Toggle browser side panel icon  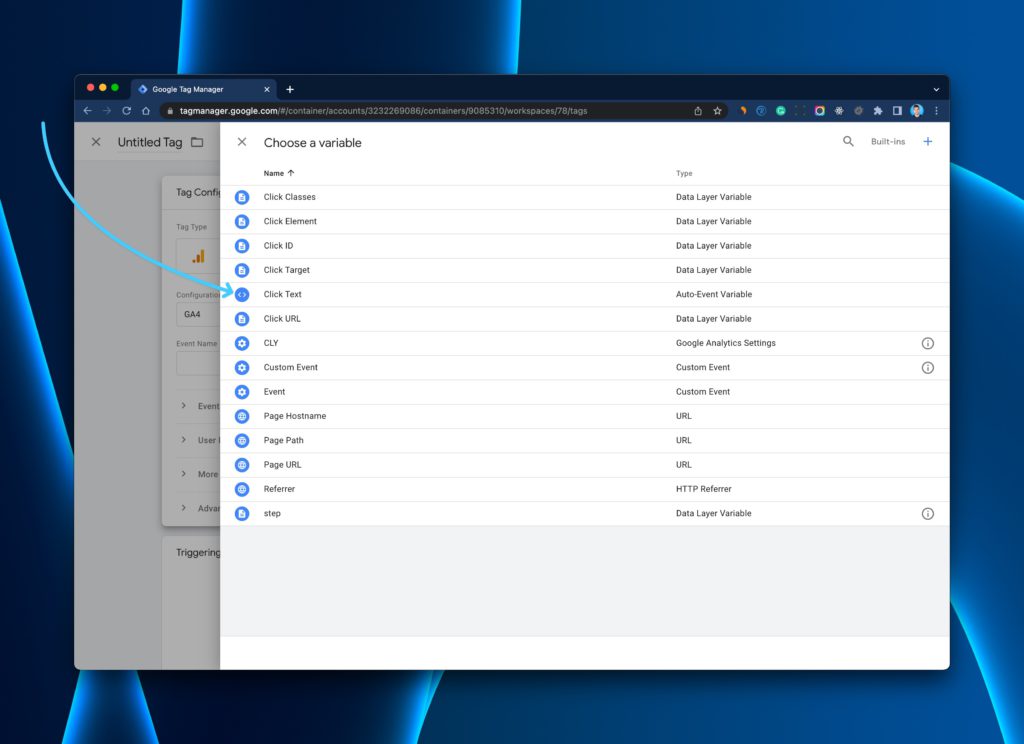897,110
